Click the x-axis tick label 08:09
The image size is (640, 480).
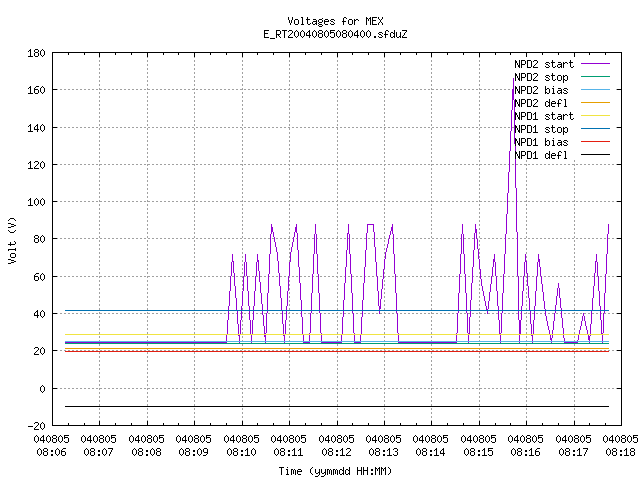[x=193, y=452]
